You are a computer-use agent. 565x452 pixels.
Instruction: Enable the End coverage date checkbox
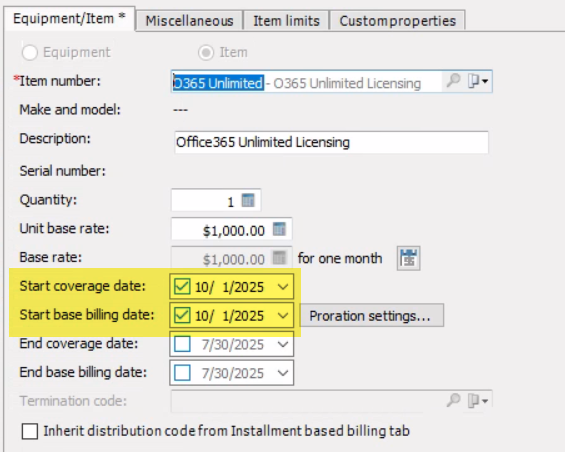[182, 344]
